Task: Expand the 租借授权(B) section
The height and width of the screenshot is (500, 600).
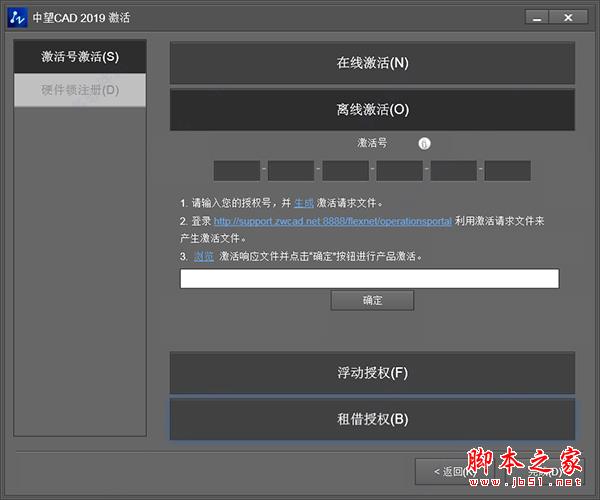Action: [372, 419]
